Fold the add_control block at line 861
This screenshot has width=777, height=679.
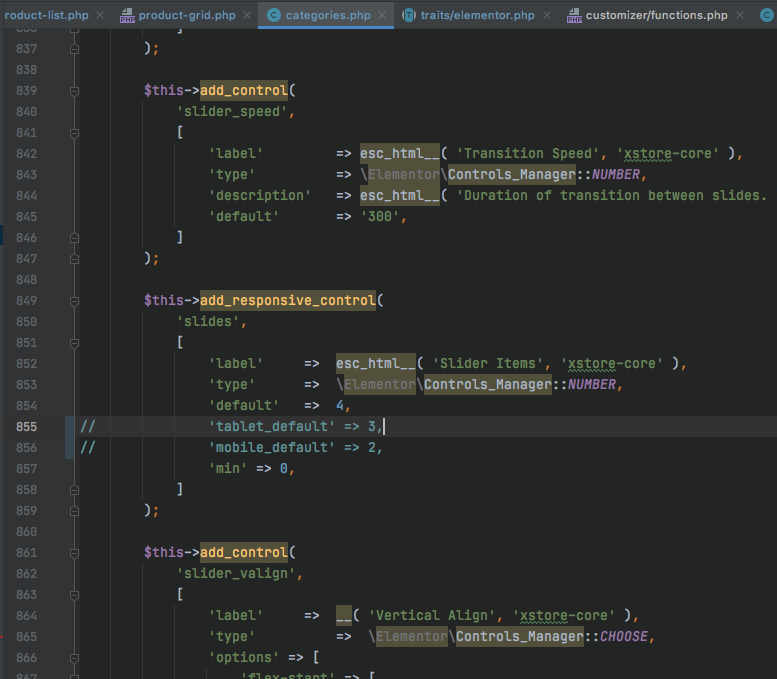tap(74, 553)
